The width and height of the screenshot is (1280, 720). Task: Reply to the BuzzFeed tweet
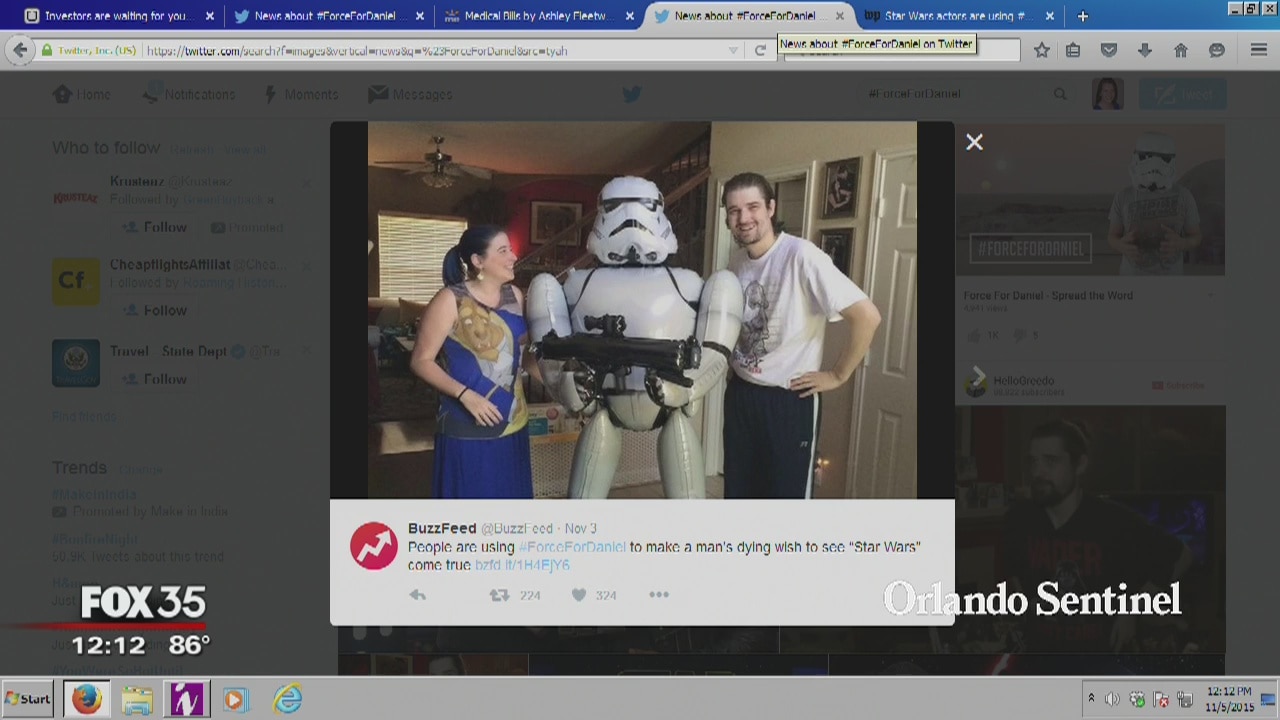point(418,595)
